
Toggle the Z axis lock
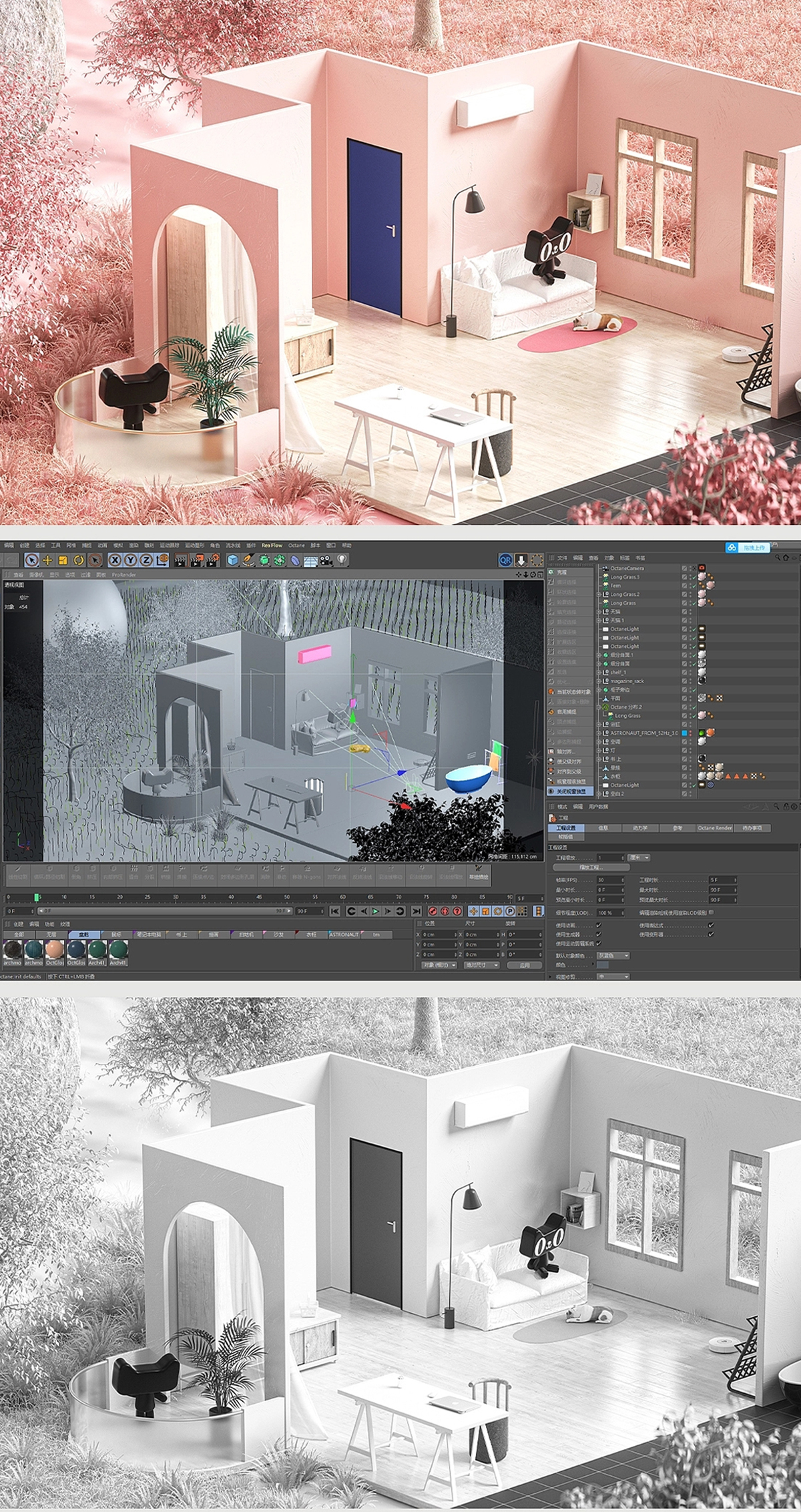pyautogui.click(x=146, y=560)
